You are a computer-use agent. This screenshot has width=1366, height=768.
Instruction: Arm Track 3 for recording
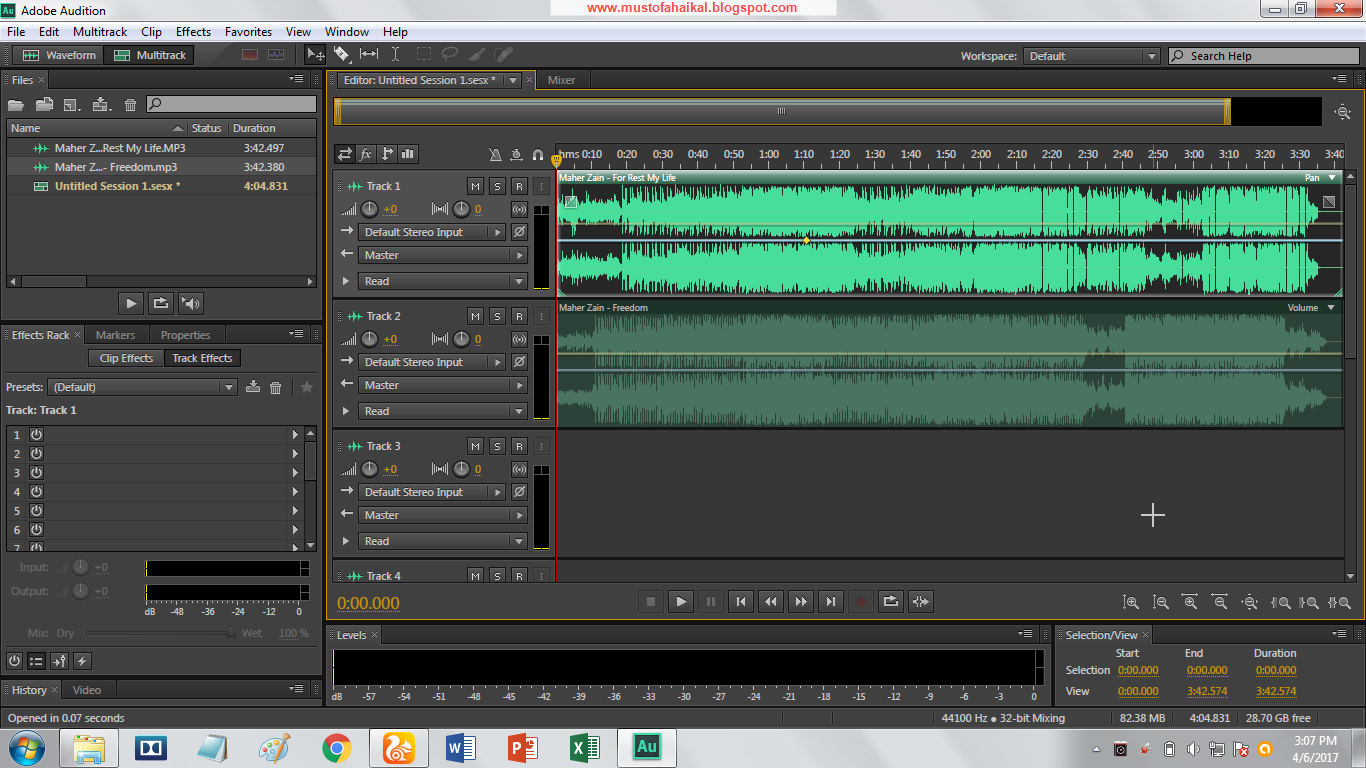(519, 446)
